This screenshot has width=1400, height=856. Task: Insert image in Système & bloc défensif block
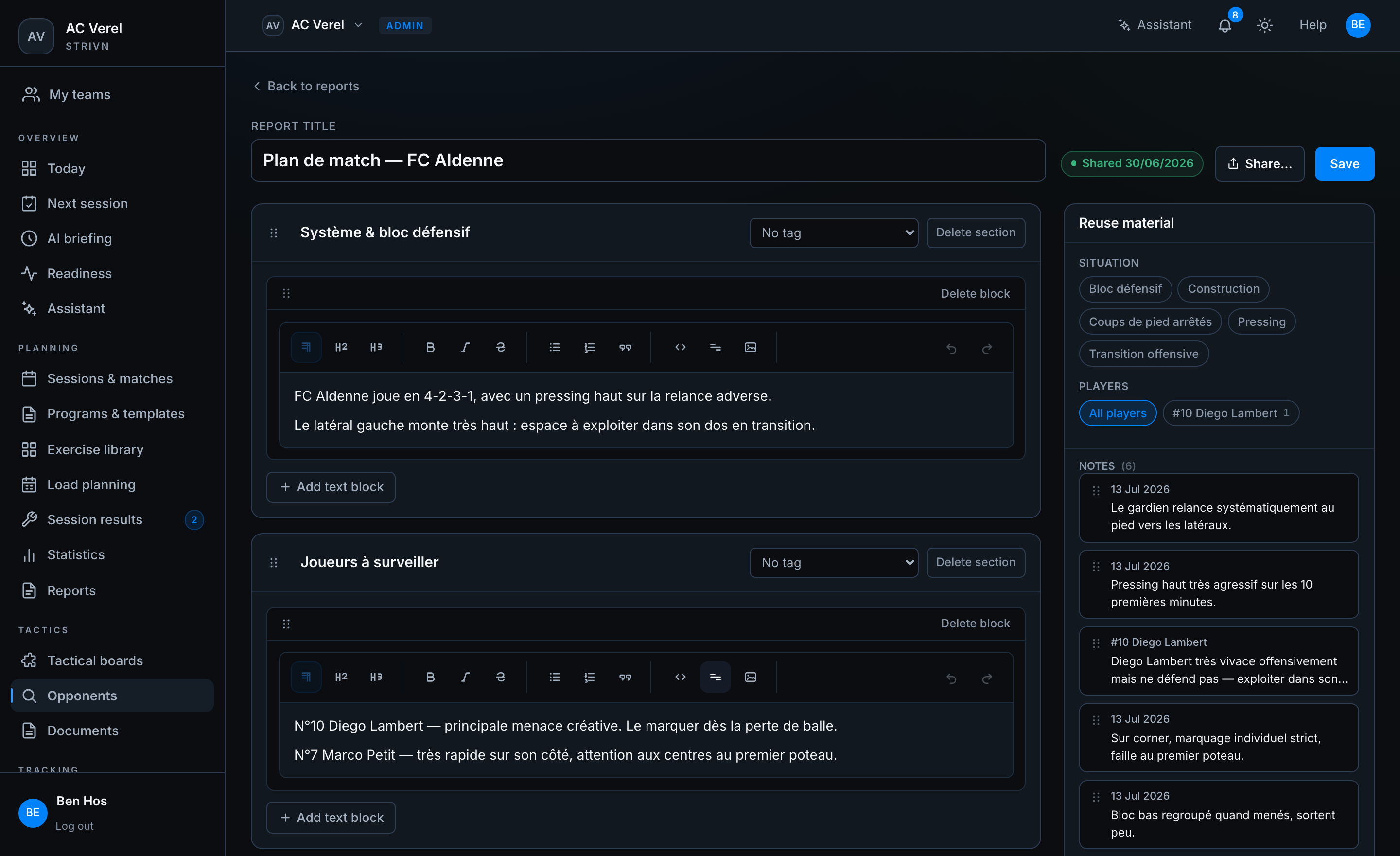tap(751, 347)
